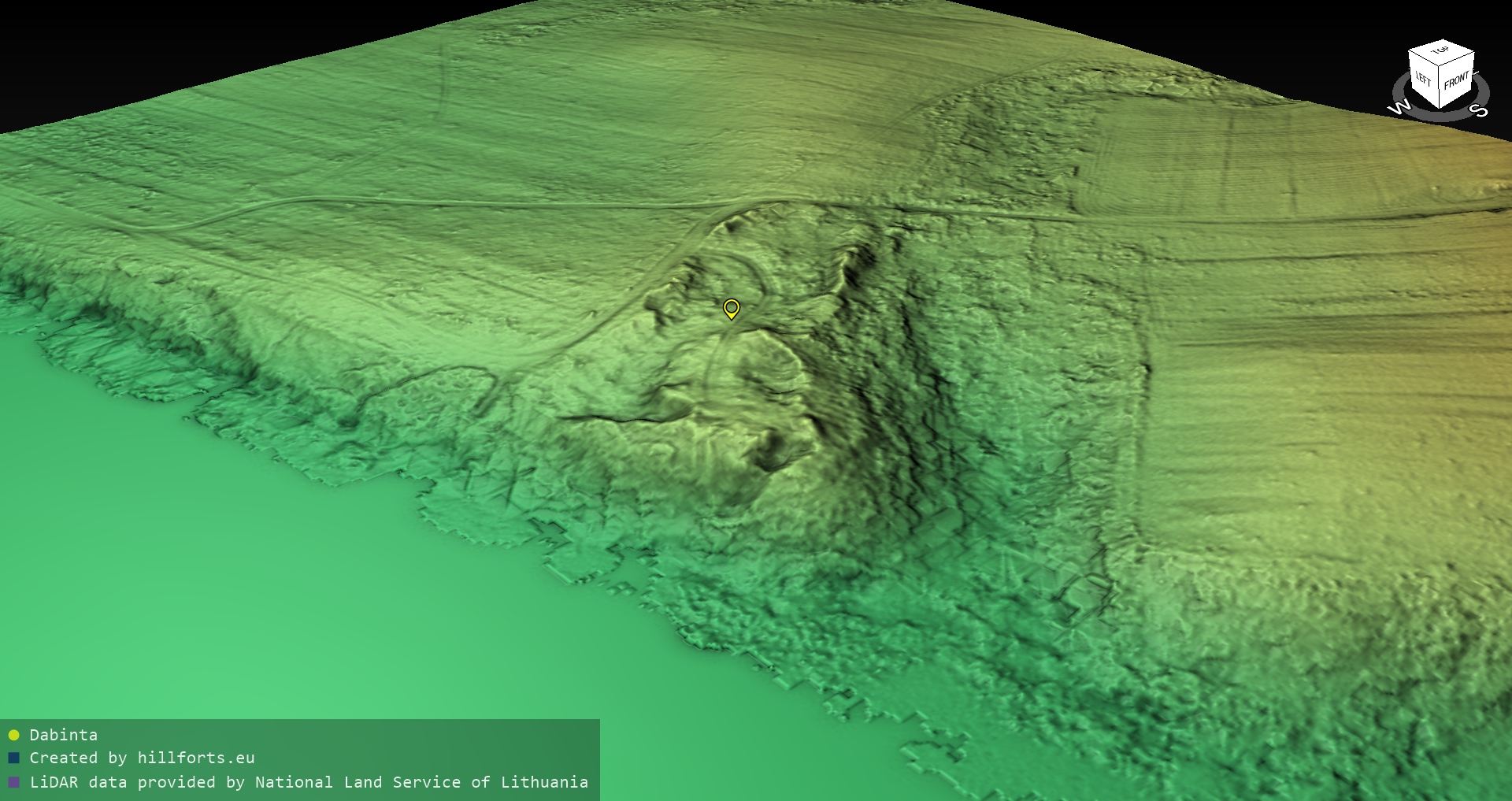The height and width of the screenshot is (801, 1512).
Task: Click the cube edge between LEFT and FRONT faces
Action: click(x=1440, y=87)
